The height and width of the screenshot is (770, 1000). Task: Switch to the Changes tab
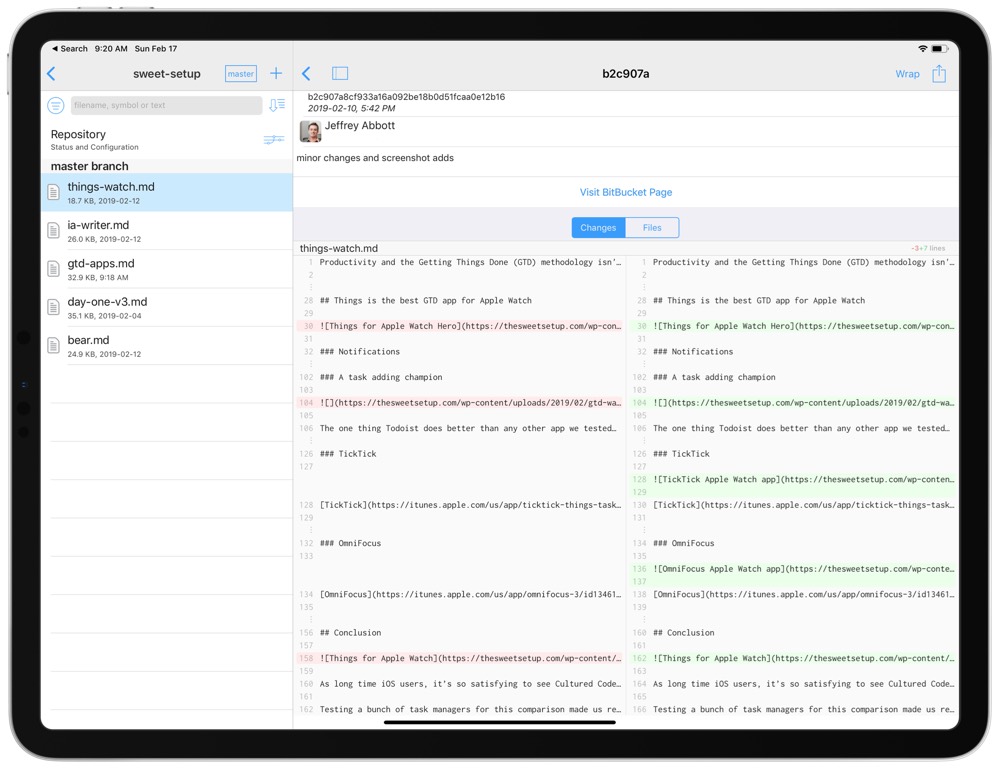click(x=598, y=228)
